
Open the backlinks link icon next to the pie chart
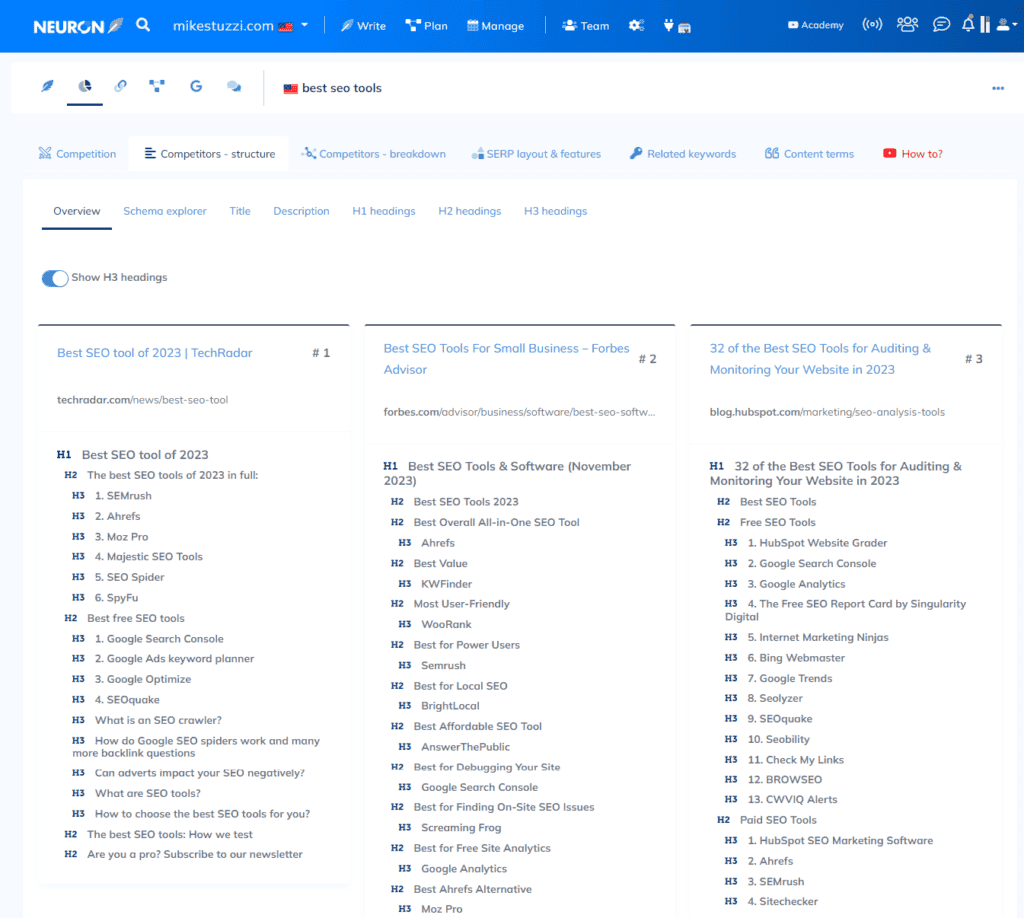coord(120,87)
